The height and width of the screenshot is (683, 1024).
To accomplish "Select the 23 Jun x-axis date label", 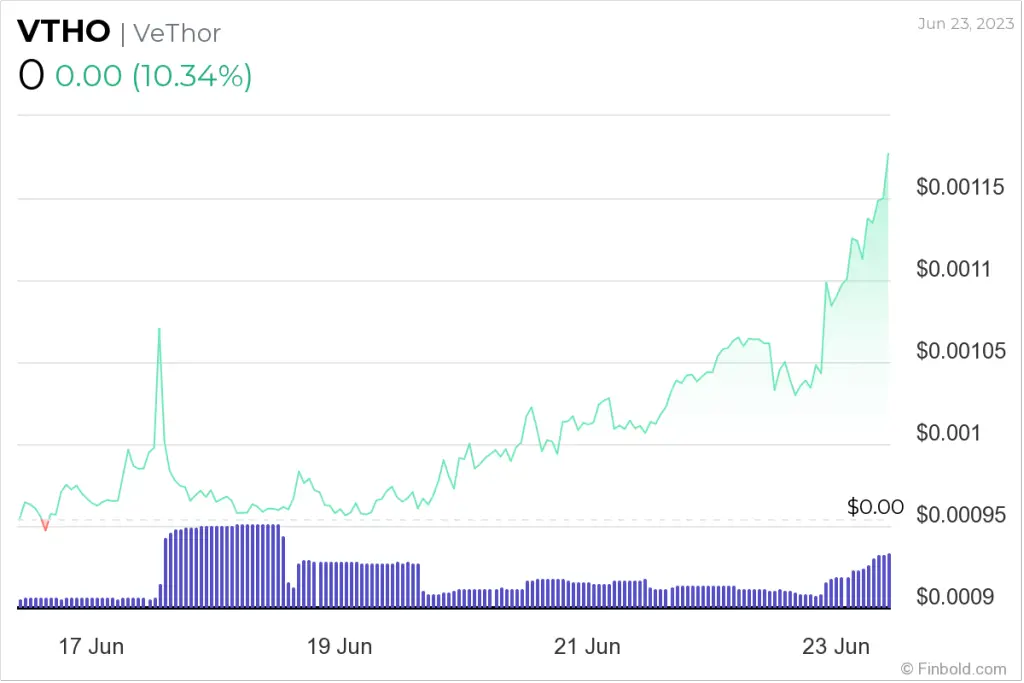I will coord(836,646).
